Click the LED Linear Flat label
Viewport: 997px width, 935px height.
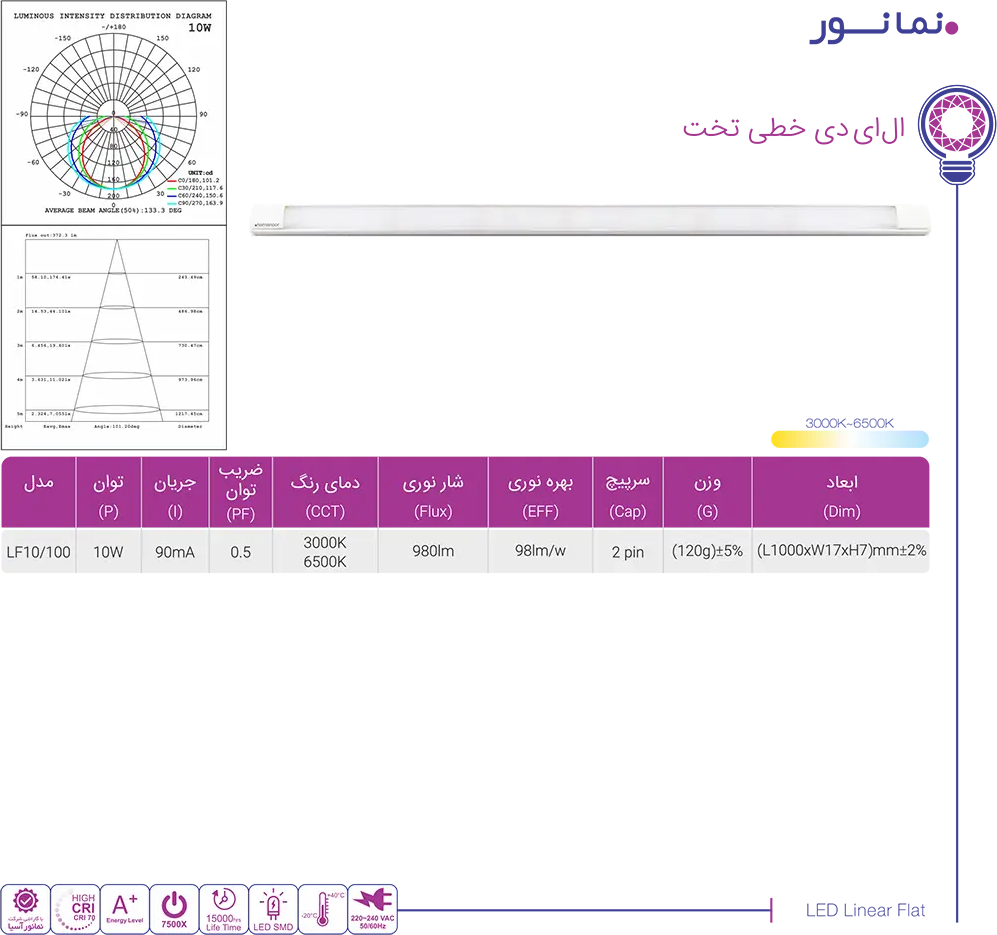(865, 910)
